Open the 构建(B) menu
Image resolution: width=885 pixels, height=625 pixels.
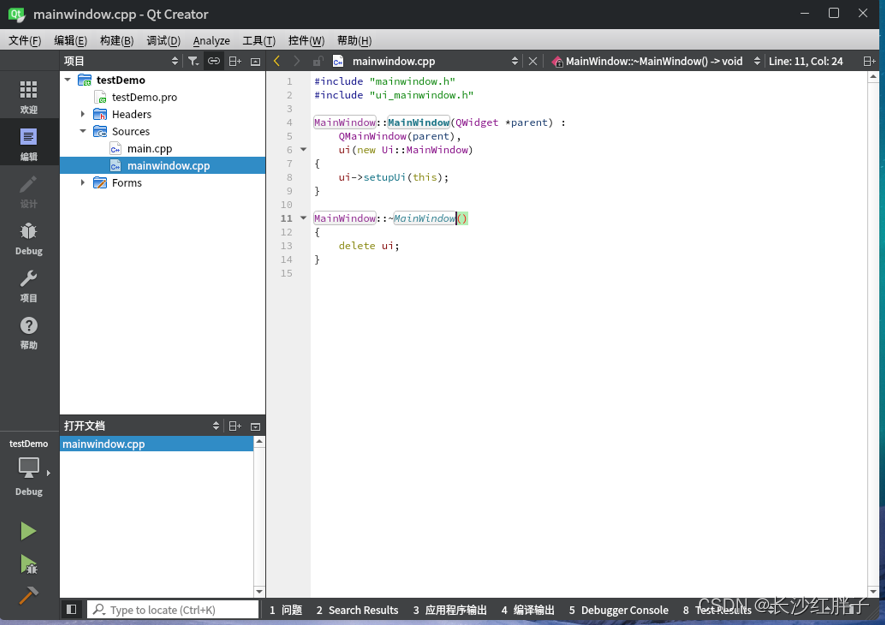point(117,41)
